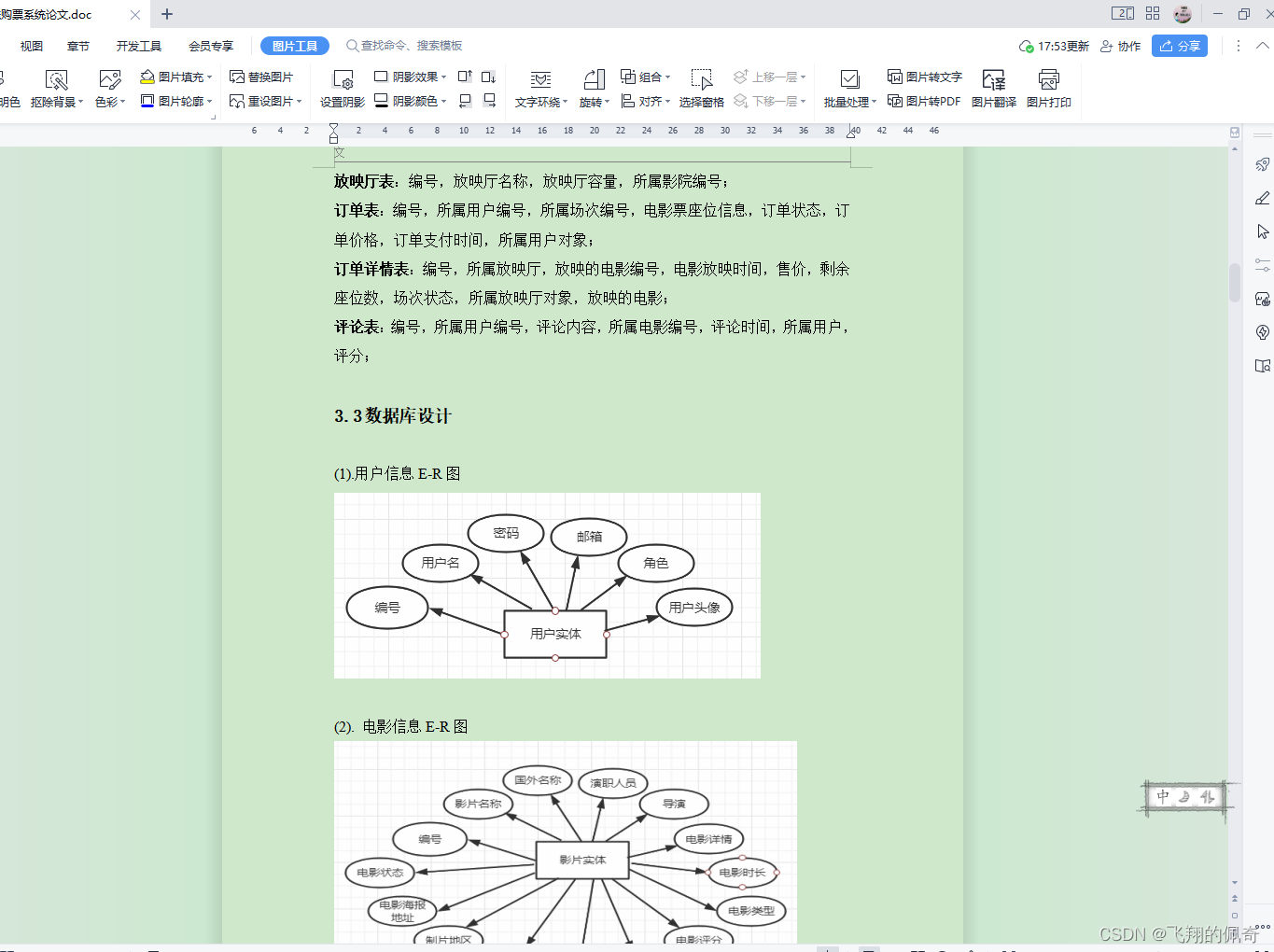1274x952 pixels.
Task: Click the vertical scrollbar thumb
Action: 1235,283
